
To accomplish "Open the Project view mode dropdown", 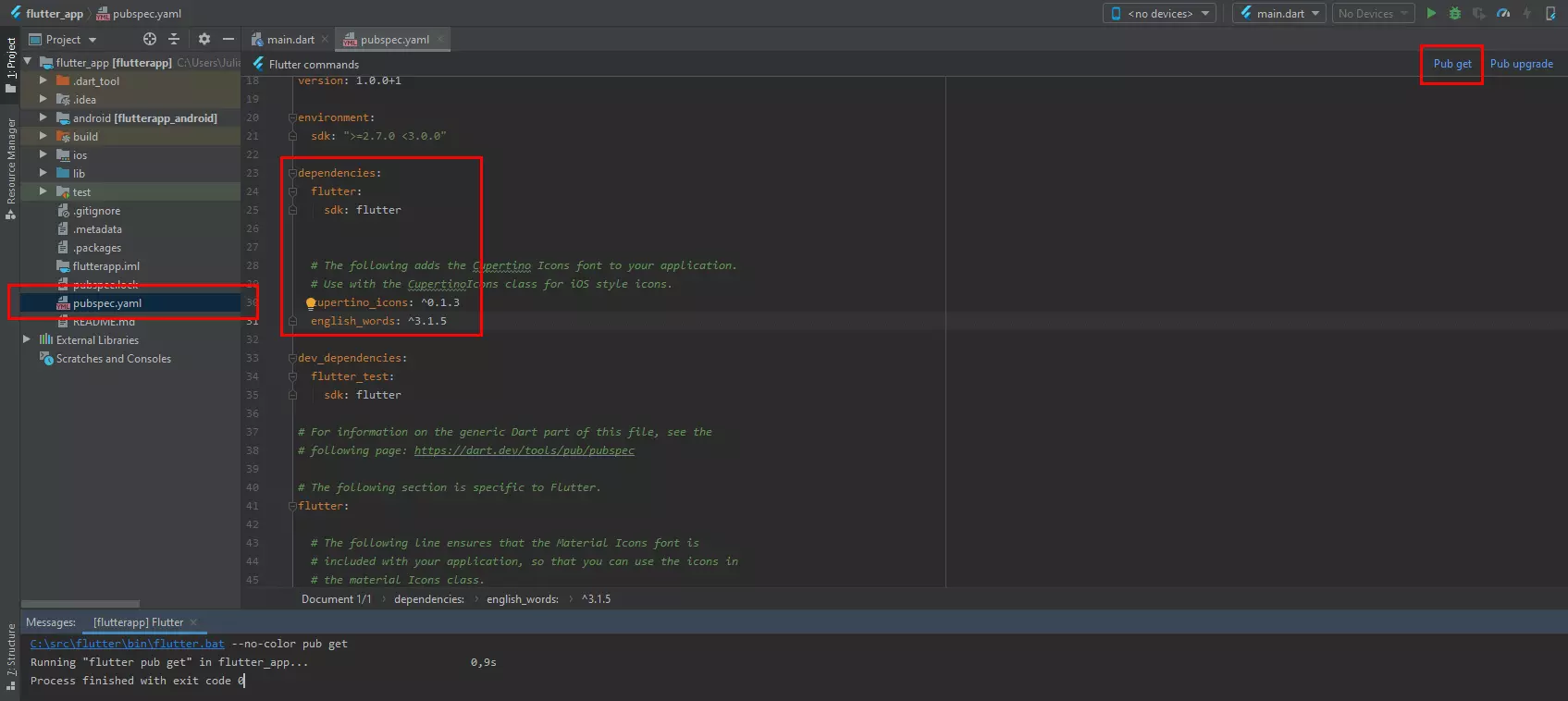I will click(x=63, y=39).
